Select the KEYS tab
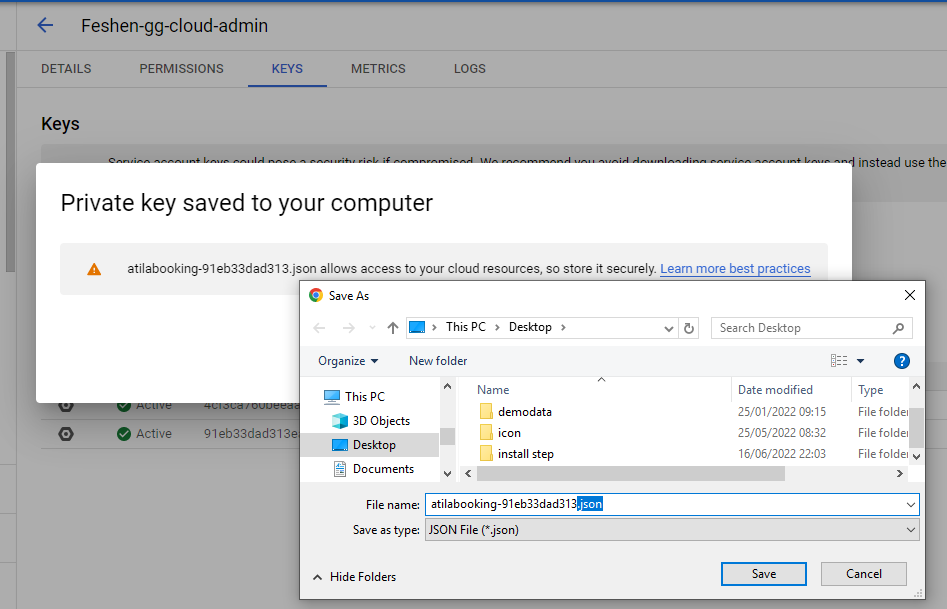Image resolution: width=947 pixels, height=609 pixels. 287,69
